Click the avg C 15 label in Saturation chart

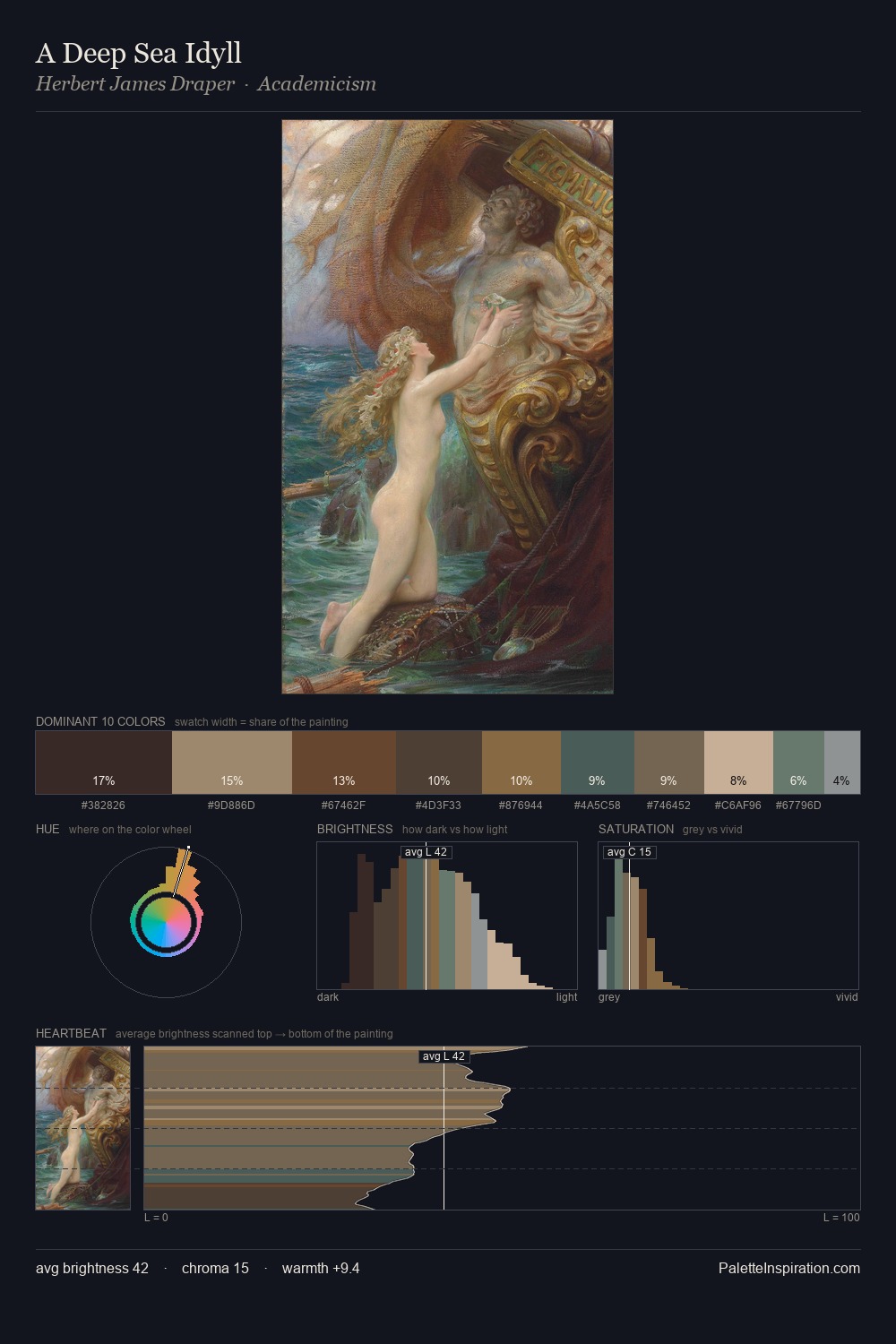pyautogui.click(x=629, y=852)
